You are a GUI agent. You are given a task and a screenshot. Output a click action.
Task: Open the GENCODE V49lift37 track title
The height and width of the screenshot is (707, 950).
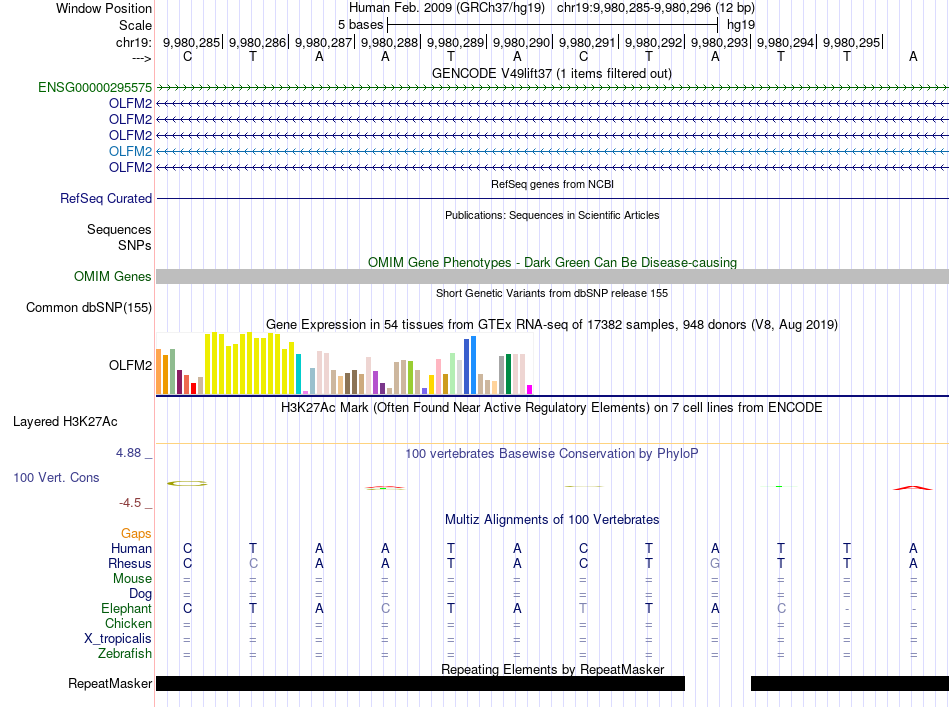[551, 73]
